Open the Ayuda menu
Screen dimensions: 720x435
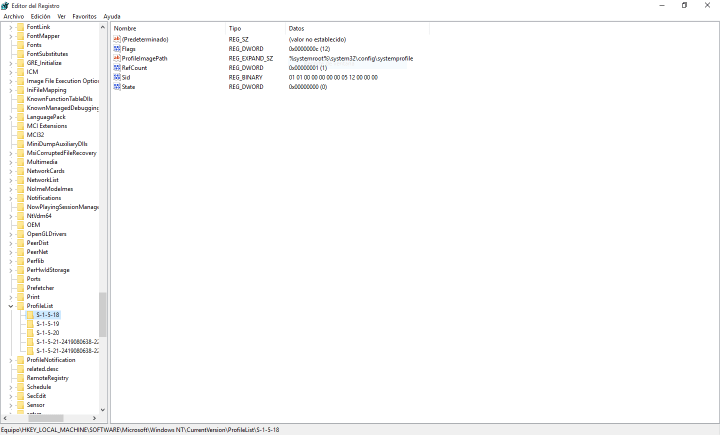pyautogui.click(x=112, y=16)
